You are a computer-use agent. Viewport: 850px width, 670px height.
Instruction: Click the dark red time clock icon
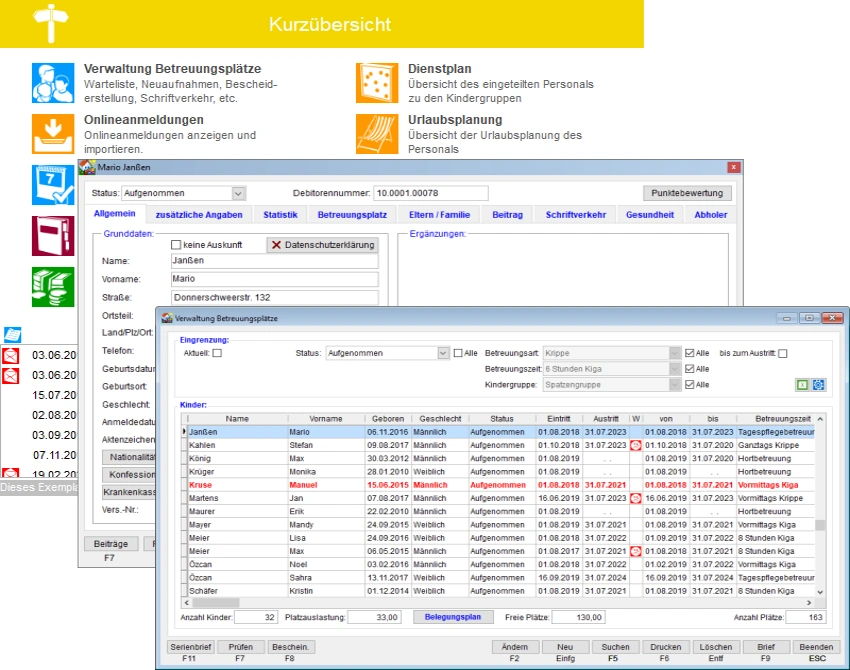pyautogui.click(x=52, y=236)
